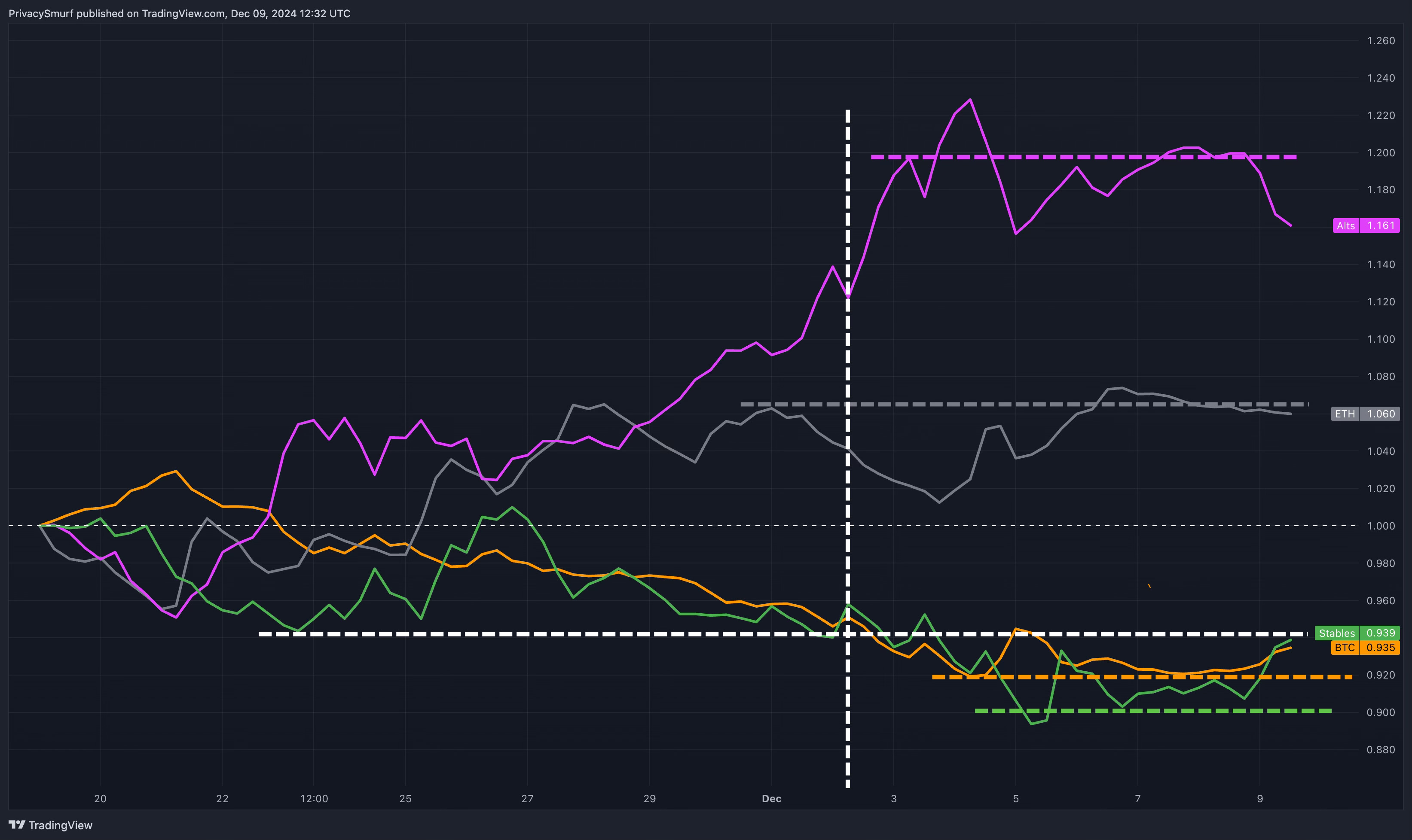The width and height of the screenshot is (1412, 840).
Task: Click the 0.880 price axis value
Action: pos(1381,749)
